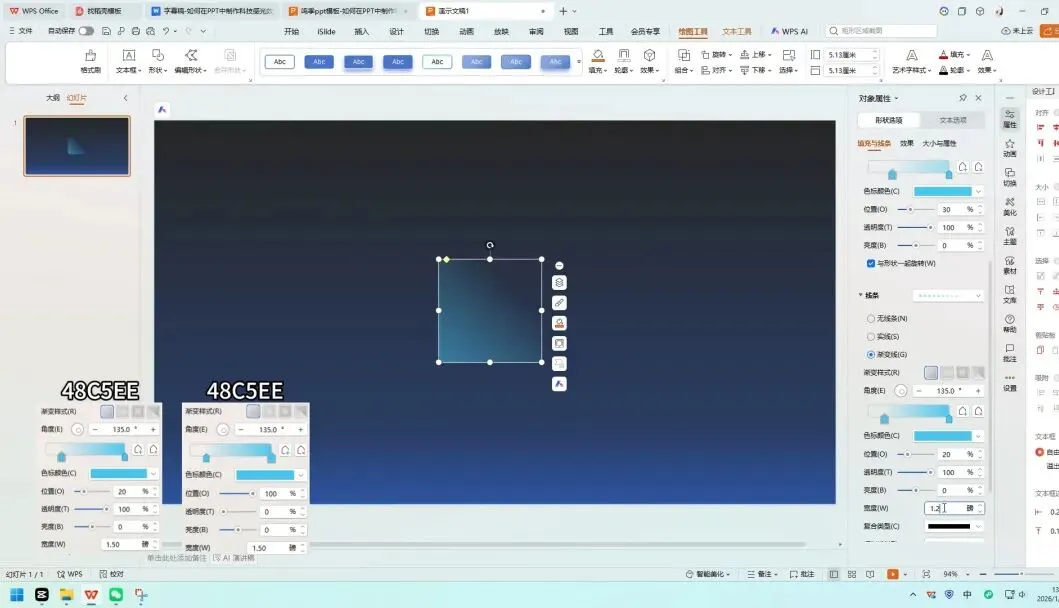Open the Align (对齐) dropdown

tap(717, 70)
